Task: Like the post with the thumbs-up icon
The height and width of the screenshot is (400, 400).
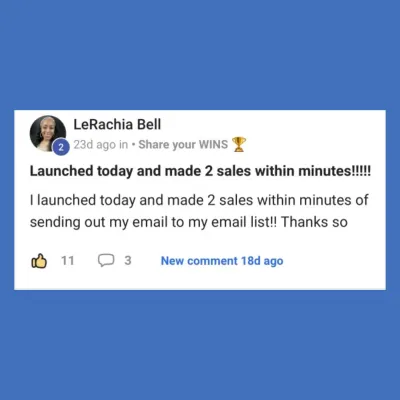Action: [x=39, y=261]
